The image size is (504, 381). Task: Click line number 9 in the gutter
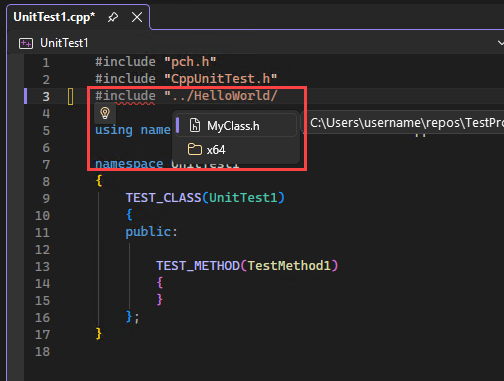tap(46, 199)
